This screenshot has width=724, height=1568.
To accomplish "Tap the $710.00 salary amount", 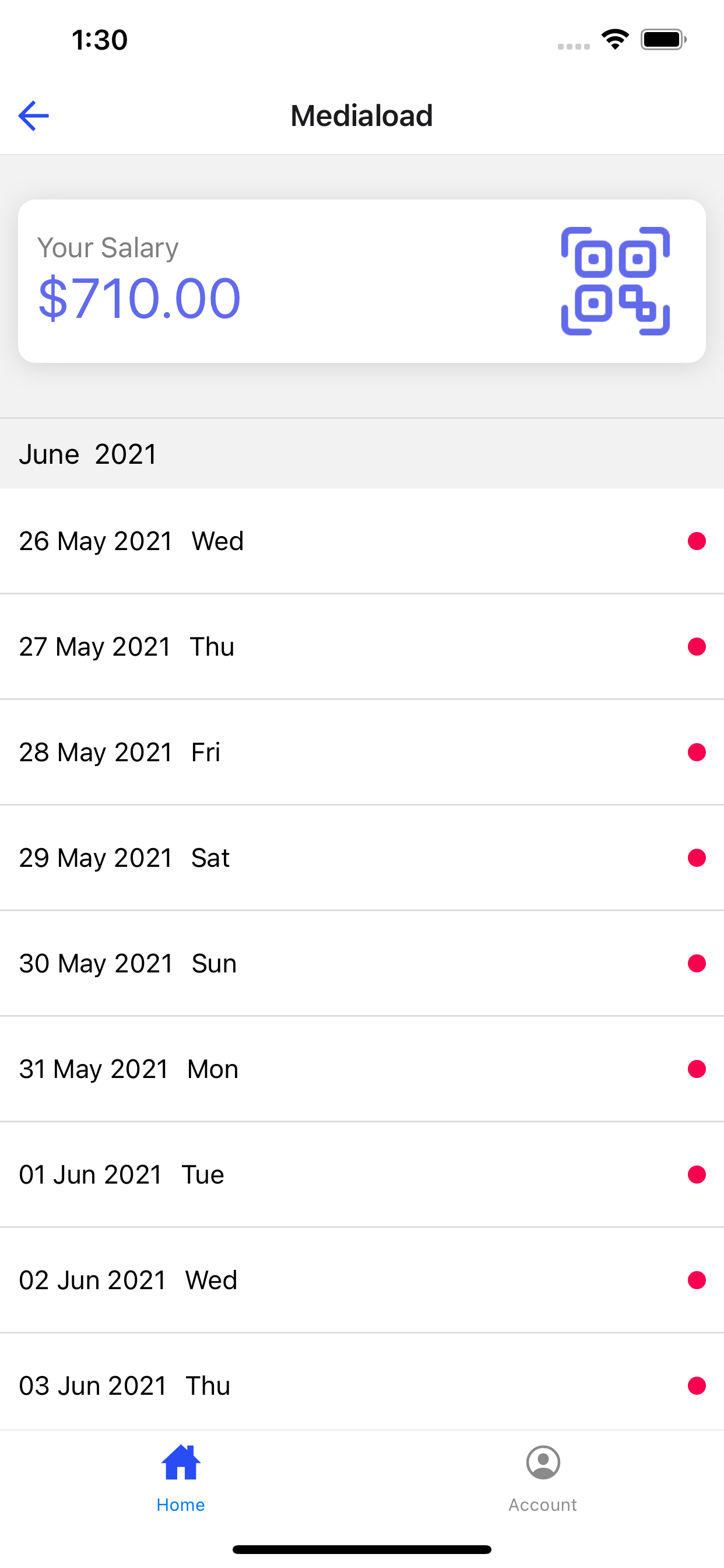I will click(139, 297).
